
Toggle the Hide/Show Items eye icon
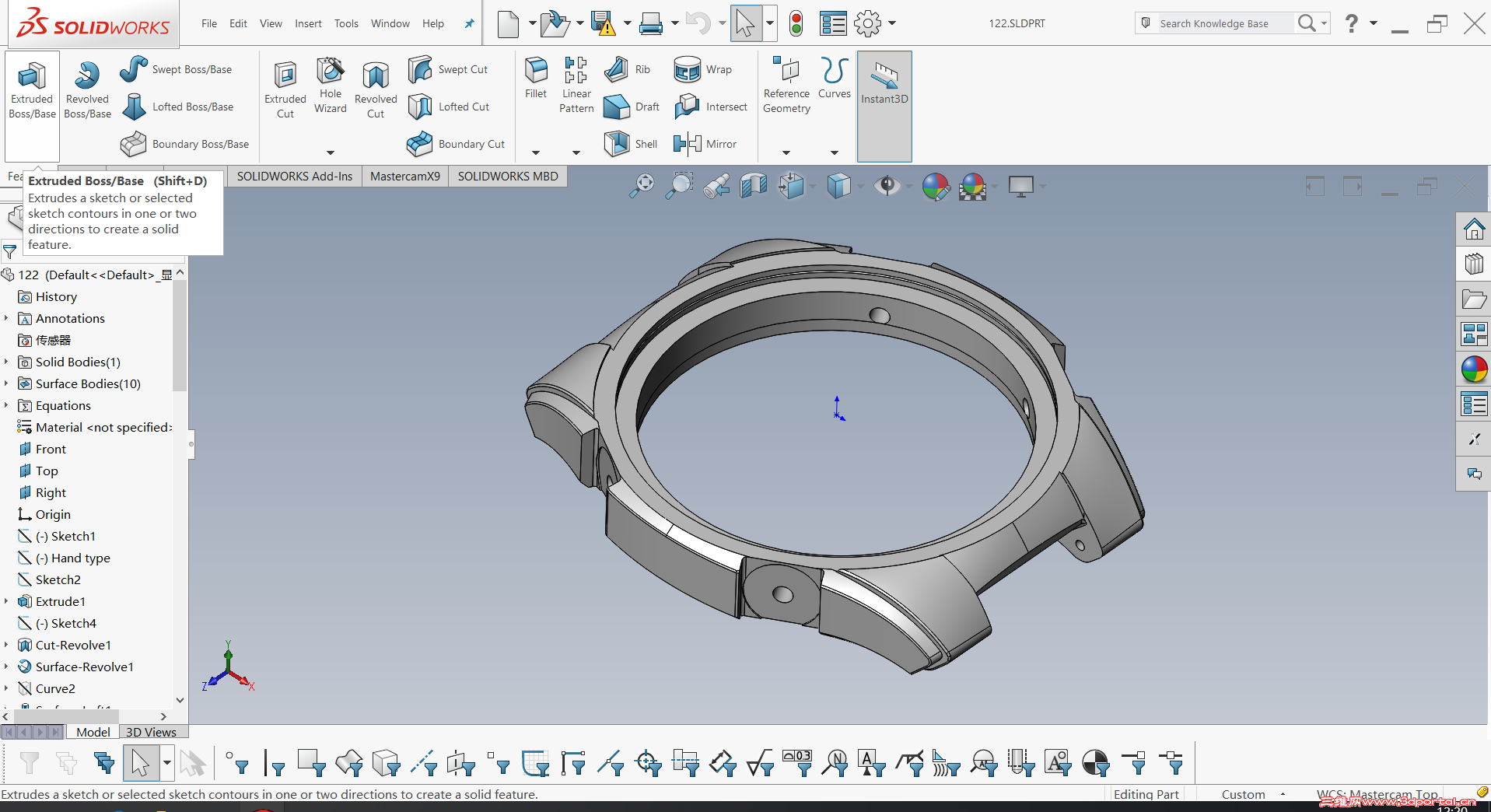pos(887,186)
